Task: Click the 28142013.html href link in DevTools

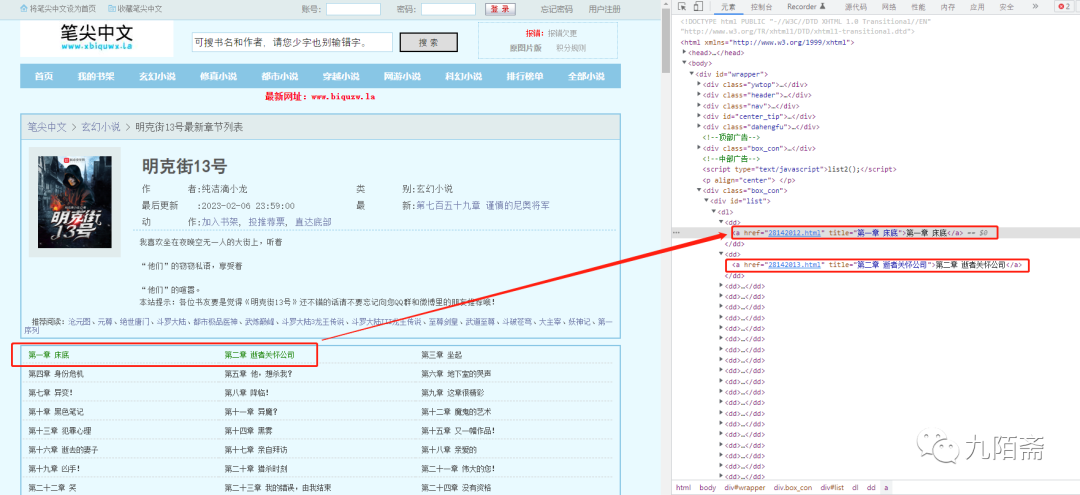Action: coord(794,264)
